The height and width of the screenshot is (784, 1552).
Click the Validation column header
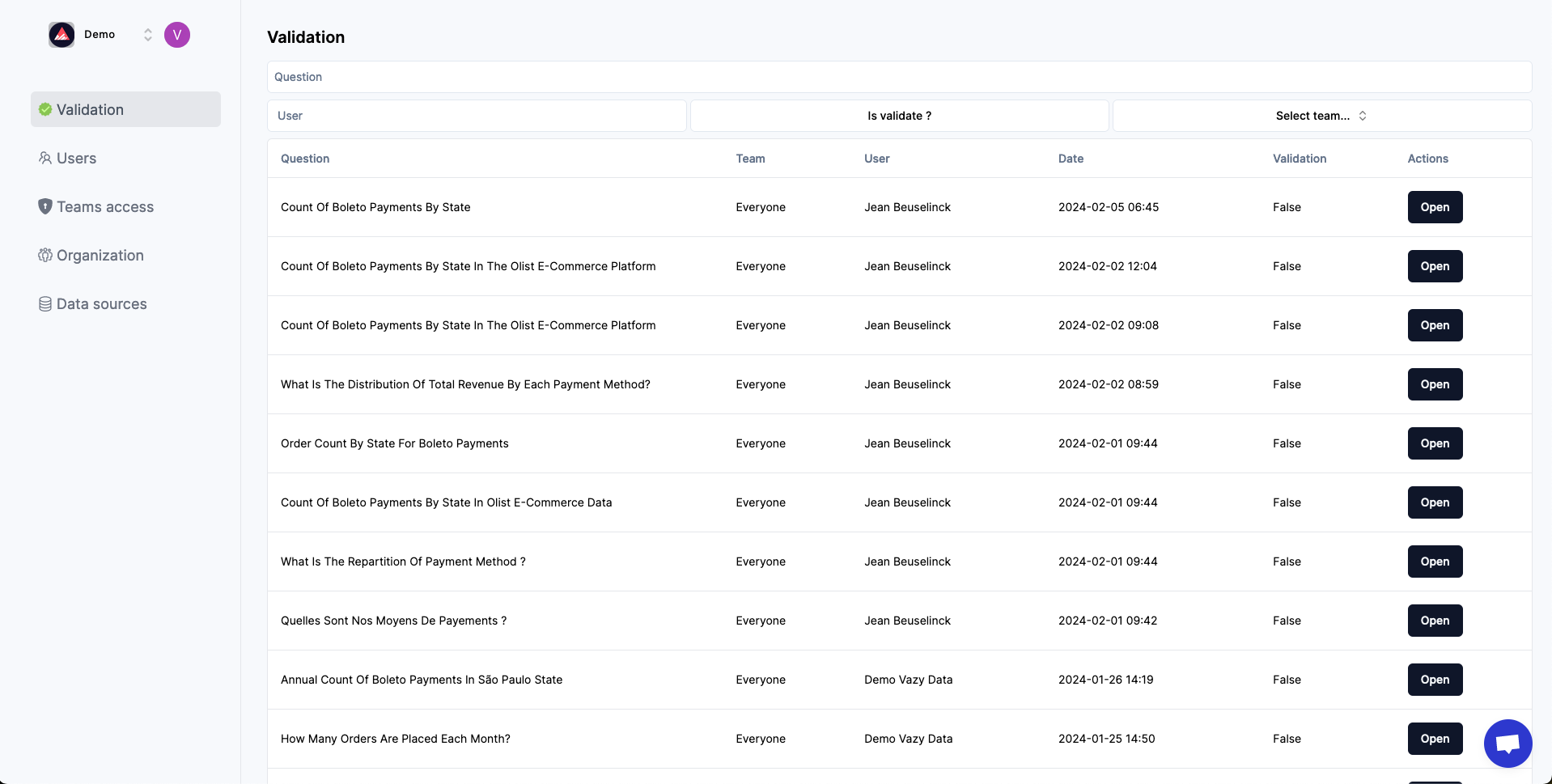point(1300,159)
